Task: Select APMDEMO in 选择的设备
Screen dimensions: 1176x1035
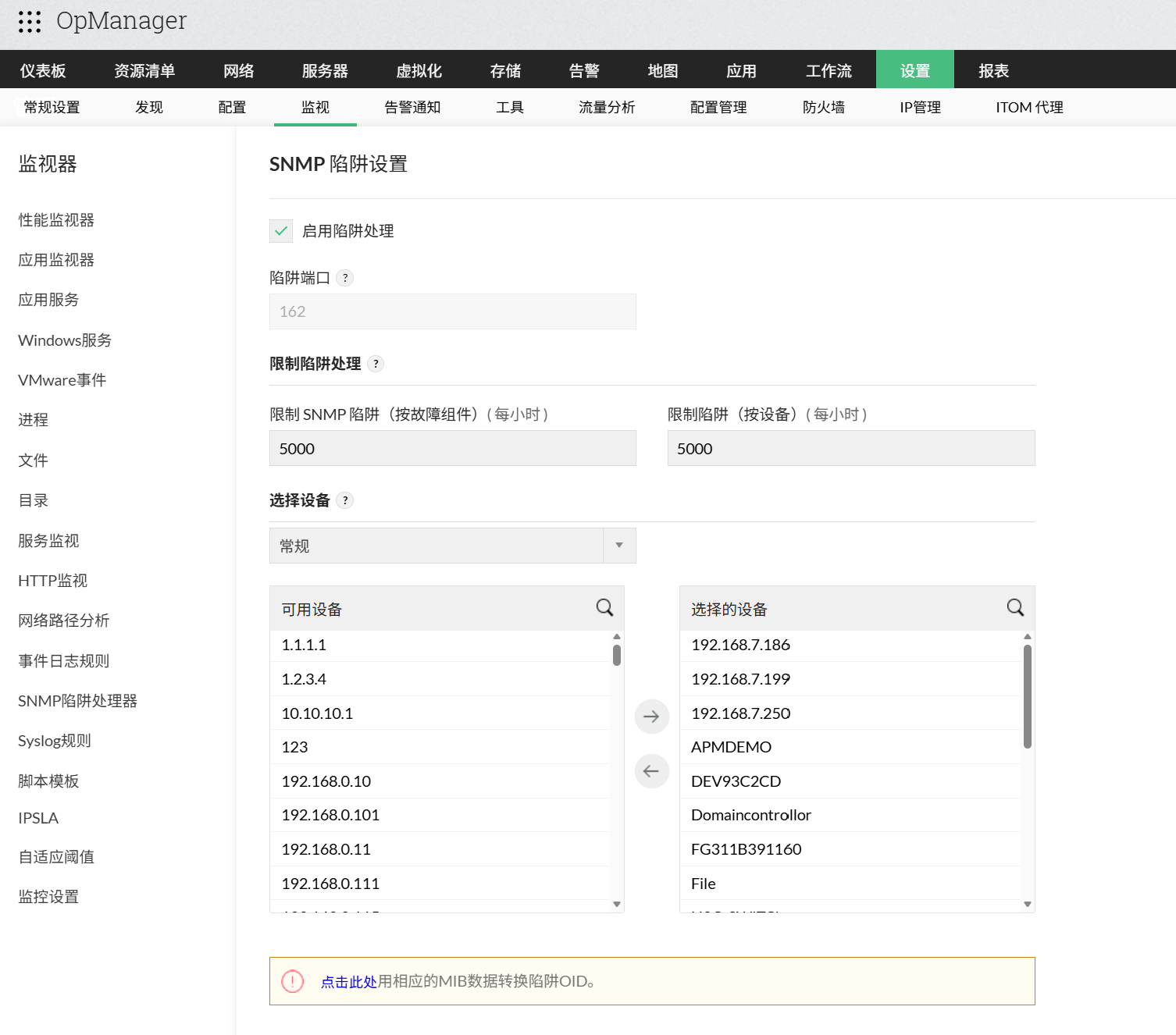Action: [850, 747]
